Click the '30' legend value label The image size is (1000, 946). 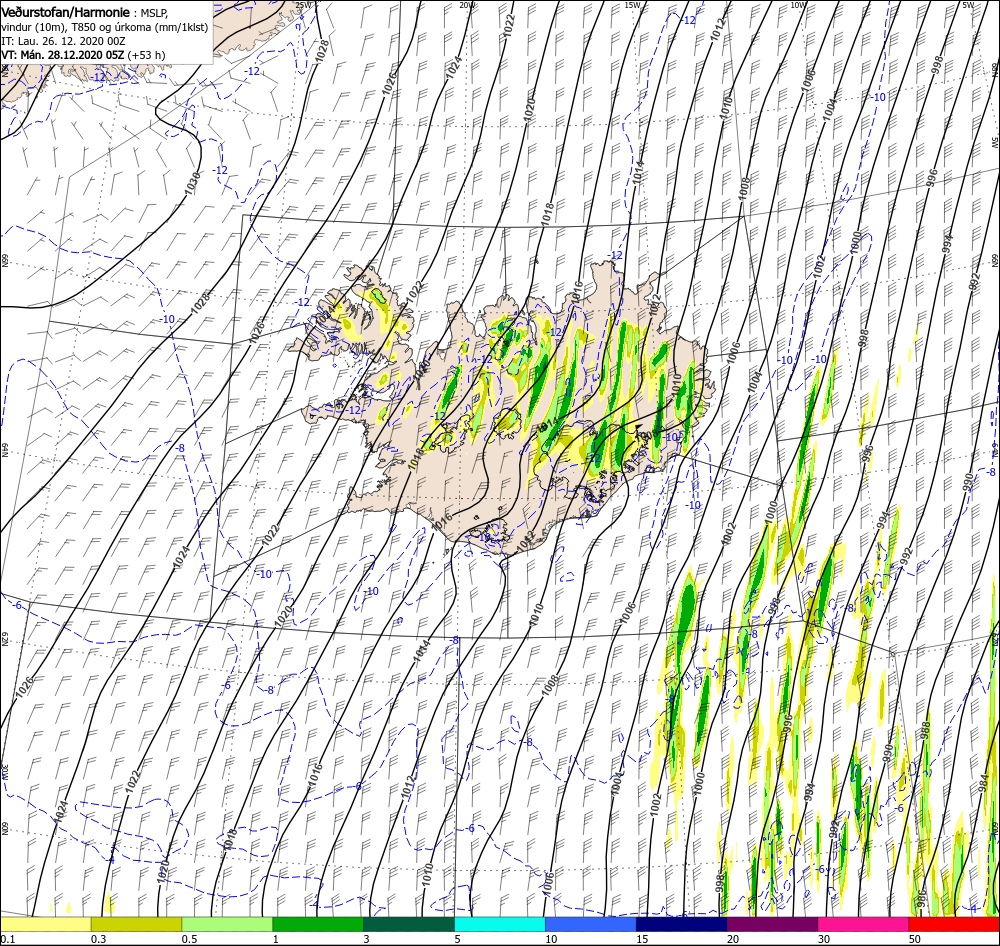pyautogui.click(x=825, y=939)
